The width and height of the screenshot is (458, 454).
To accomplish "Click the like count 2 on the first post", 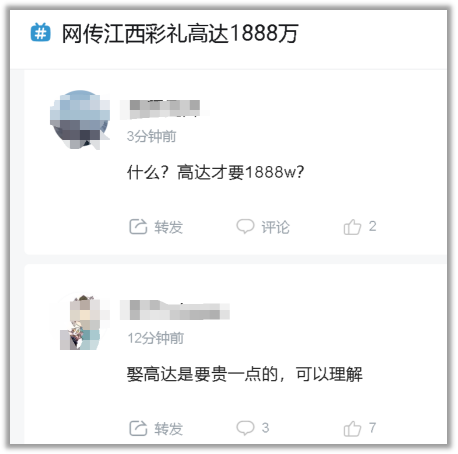I will (373, 226).
